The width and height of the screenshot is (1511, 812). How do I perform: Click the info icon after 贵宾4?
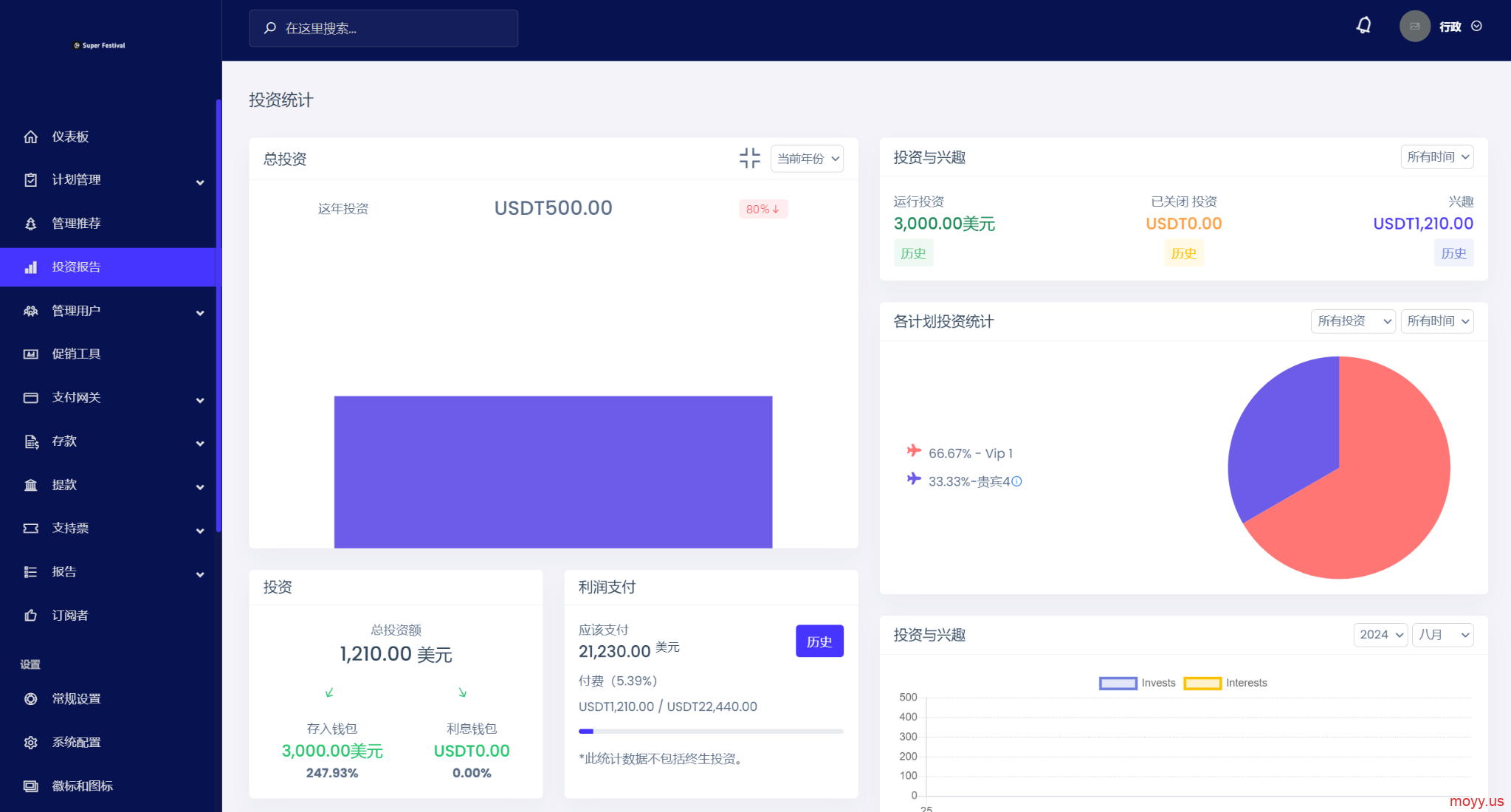click(1016, 481)
